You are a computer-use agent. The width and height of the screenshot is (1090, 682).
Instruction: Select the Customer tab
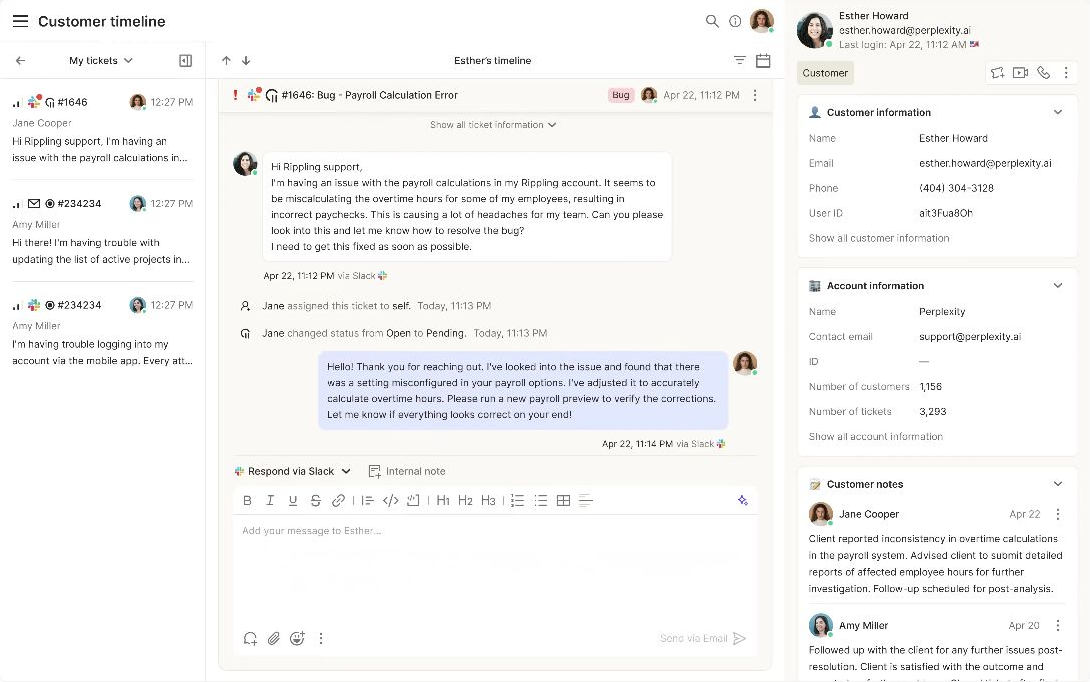[825, 73]
